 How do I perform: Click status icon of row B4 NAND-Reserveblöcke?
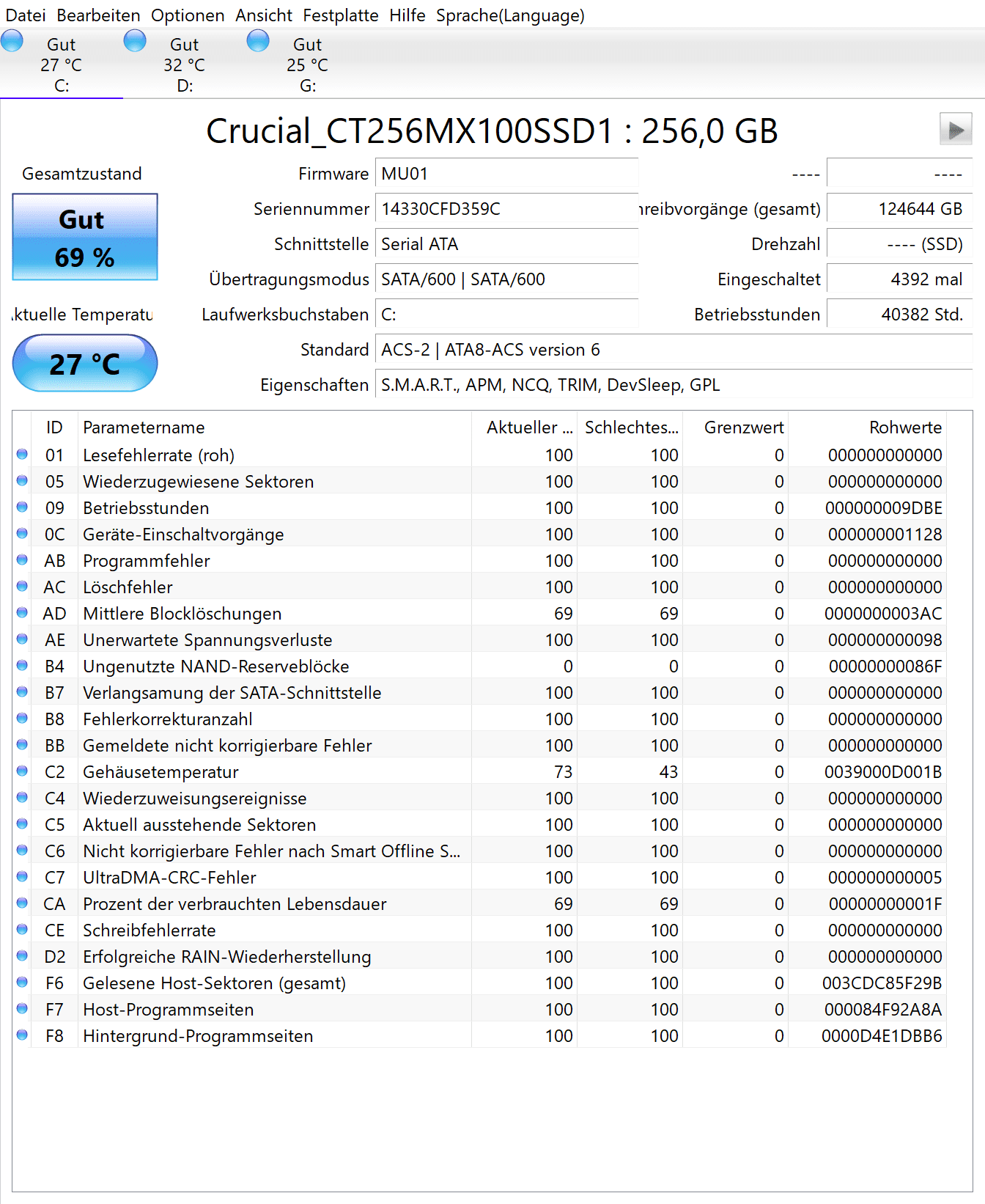click(x=22, y=666)
